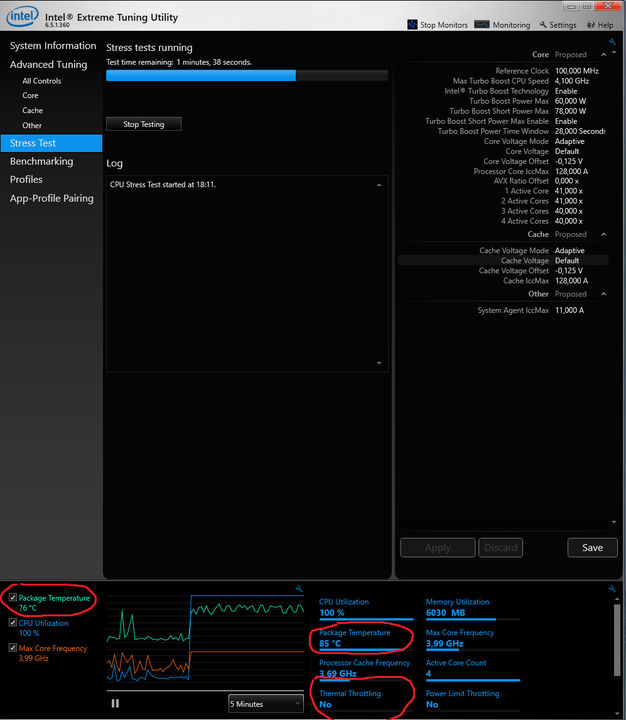Click the Max Core Frequency 3,99 GHz readout
The image size is (626, 720).
pyautogui.click(x=472, y=638)
